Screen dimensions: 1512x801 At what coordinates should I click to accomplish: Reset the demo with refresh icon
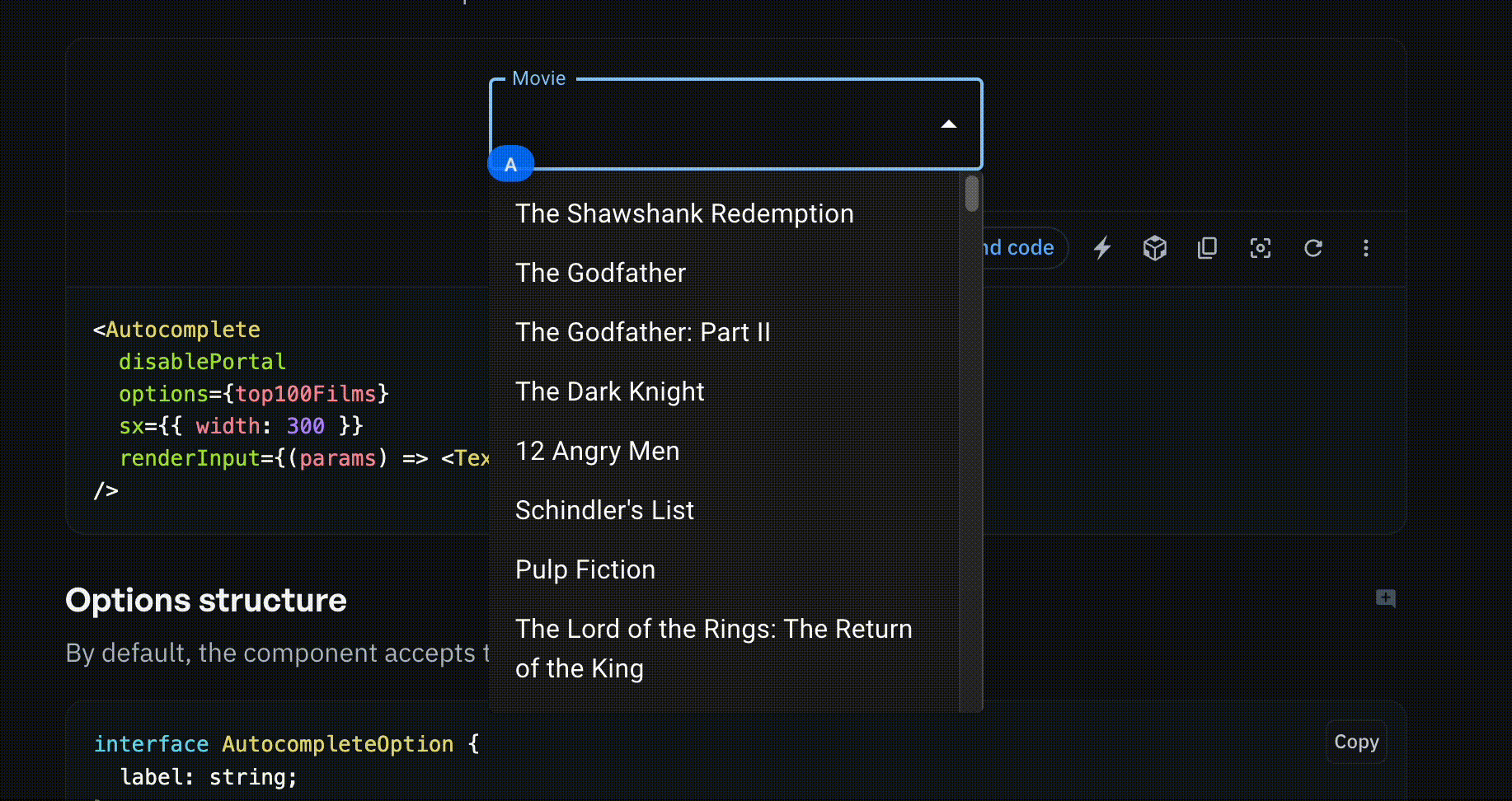pyautogui.click(x=1313, y=248)
